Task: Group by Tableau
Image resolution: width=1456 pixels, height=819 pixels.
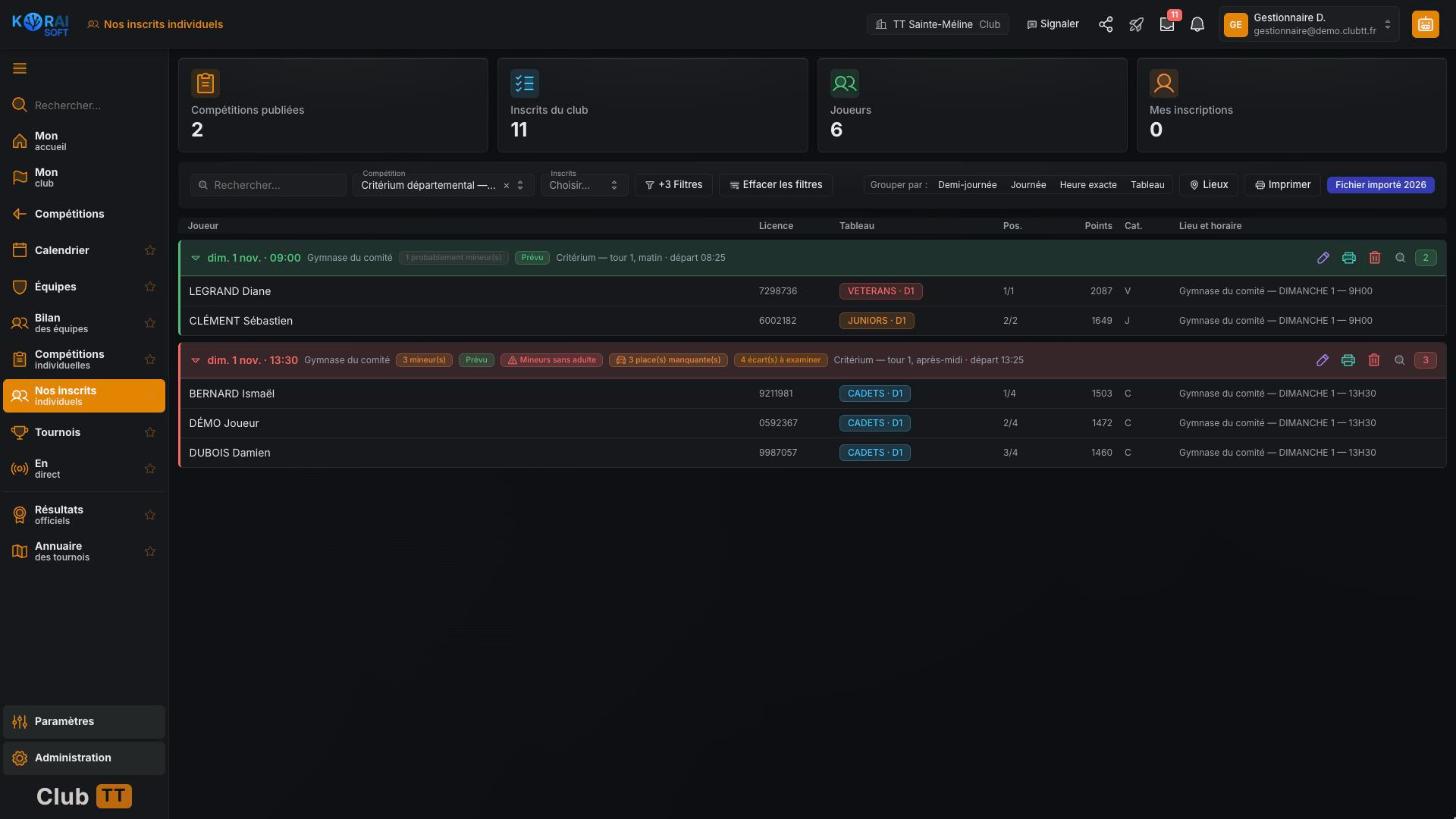Action: tap(1147, 185)
